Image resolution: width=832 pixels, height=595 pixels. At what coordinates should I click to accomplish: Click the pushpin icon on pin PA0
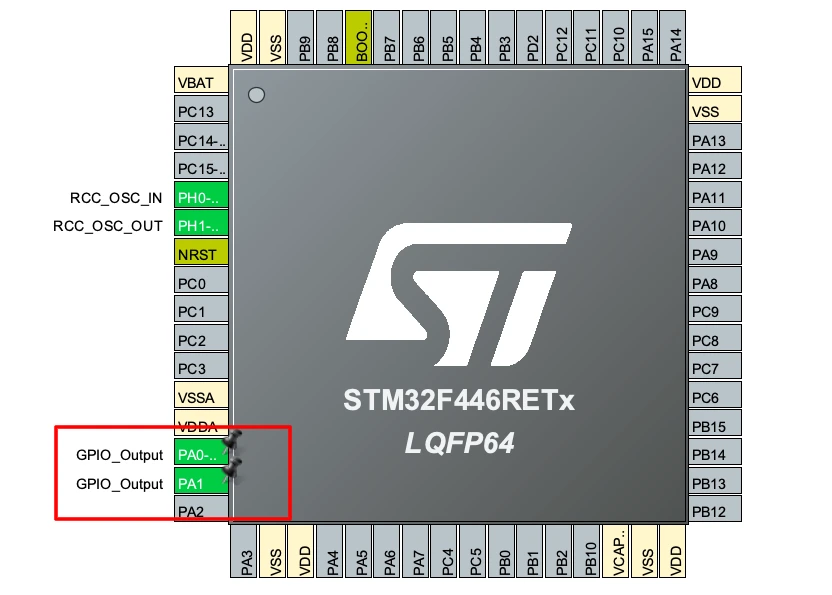click(x=232, y=442)
